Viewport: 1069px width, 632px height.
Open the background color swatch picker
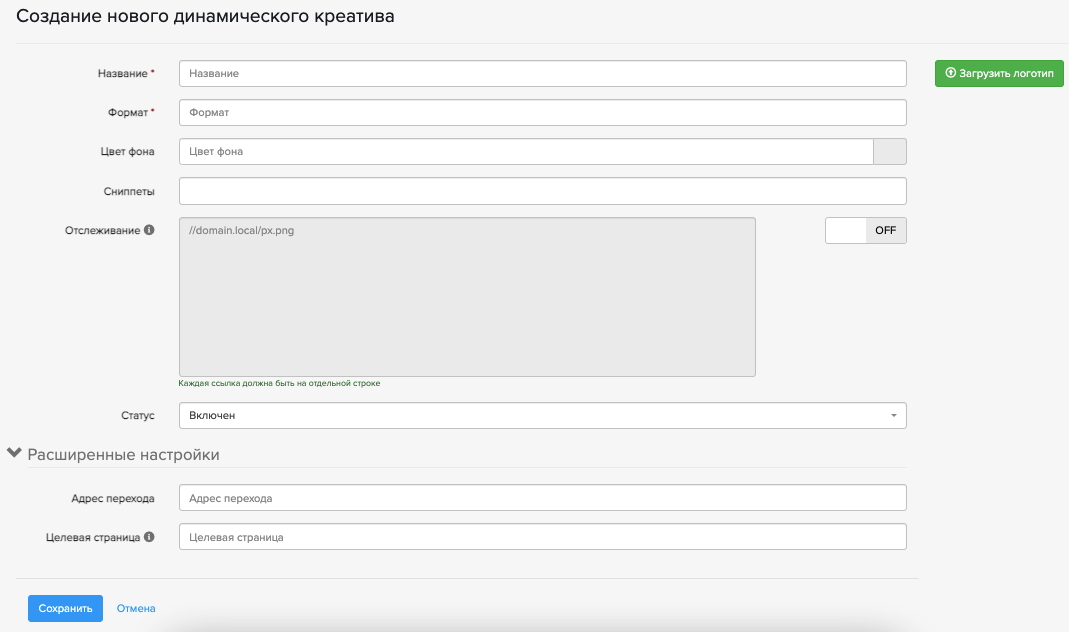tap(890, 151)
